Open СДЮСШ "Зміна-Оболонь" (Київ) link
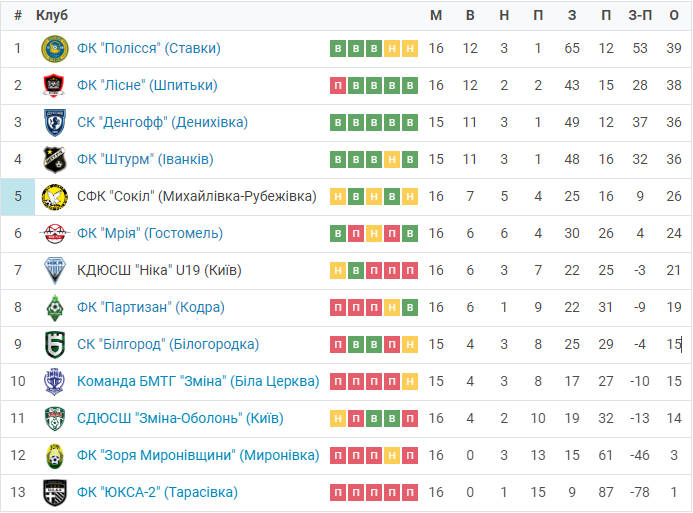 point(180,418)
